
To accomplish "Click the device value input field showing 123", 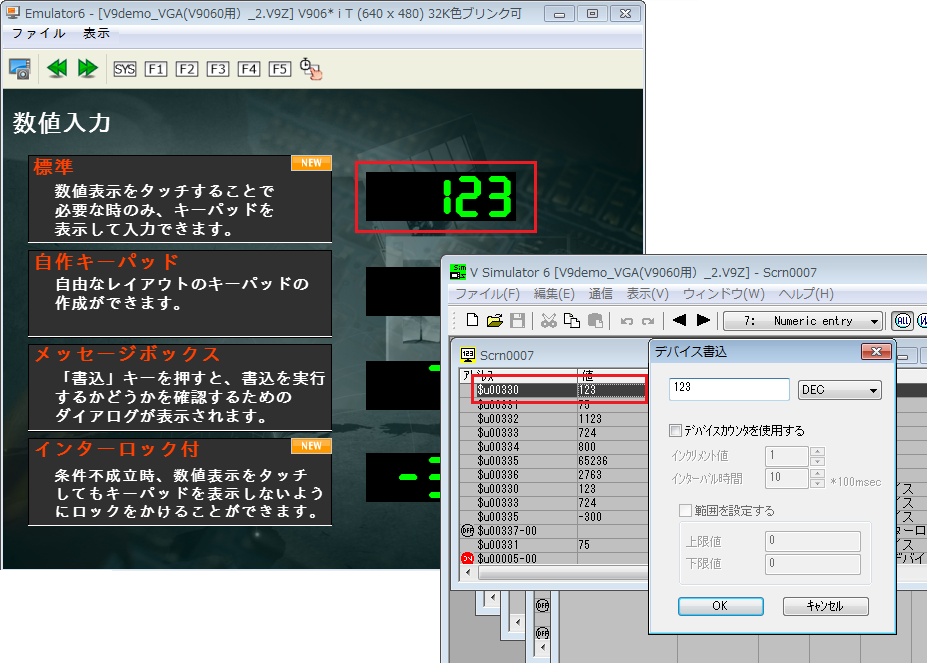I will click(729, 389).
